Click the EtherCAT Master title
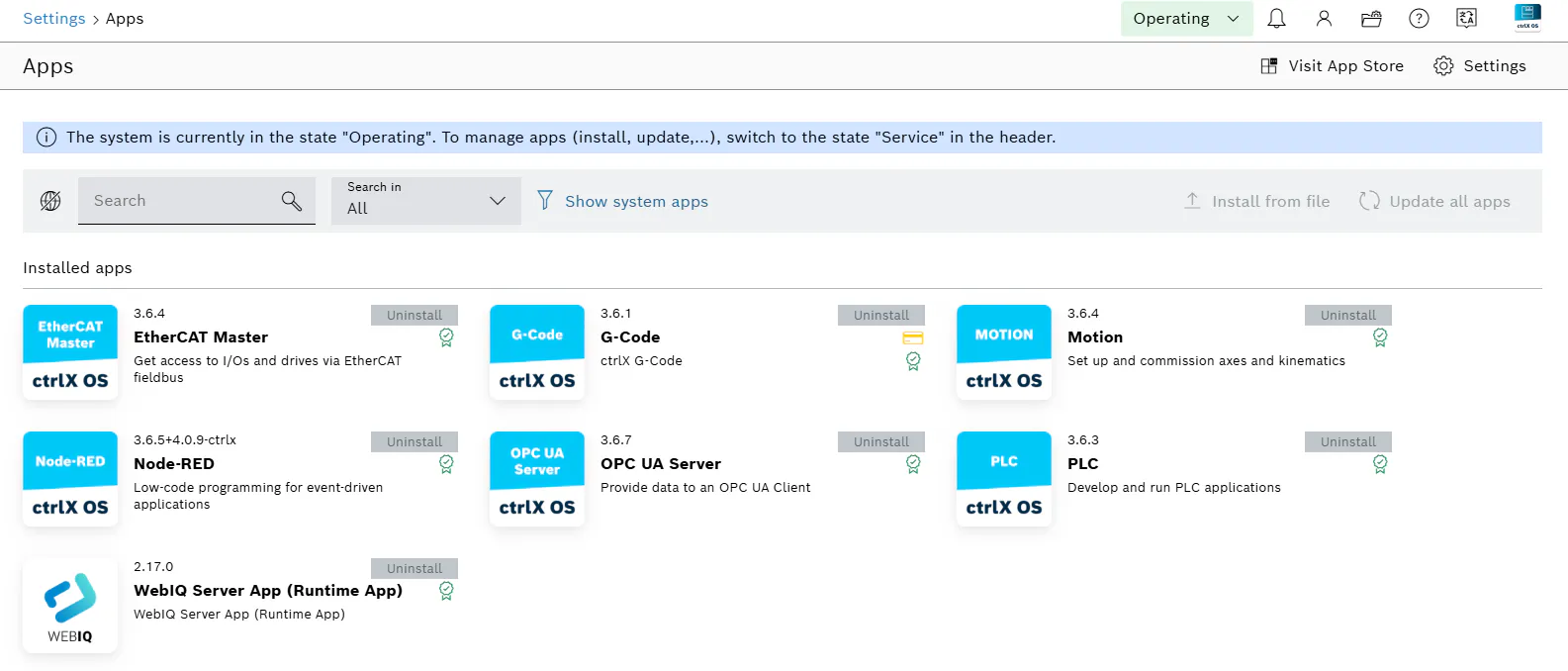The height and width of the screenshot is (671, 1568). pyautogui.click(x=201, y=337)
